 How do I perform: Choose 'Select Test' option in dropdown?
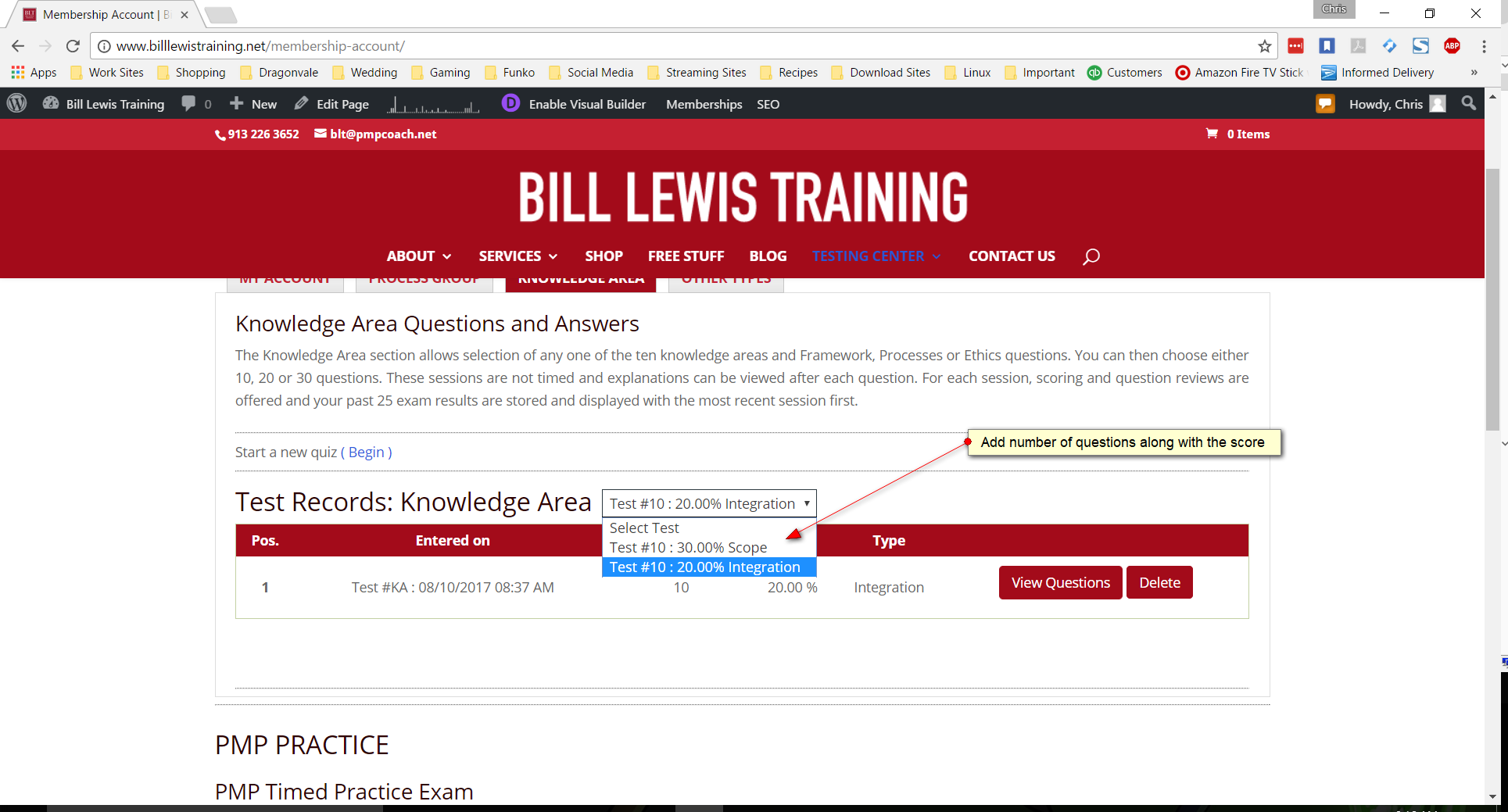point(709,528)
